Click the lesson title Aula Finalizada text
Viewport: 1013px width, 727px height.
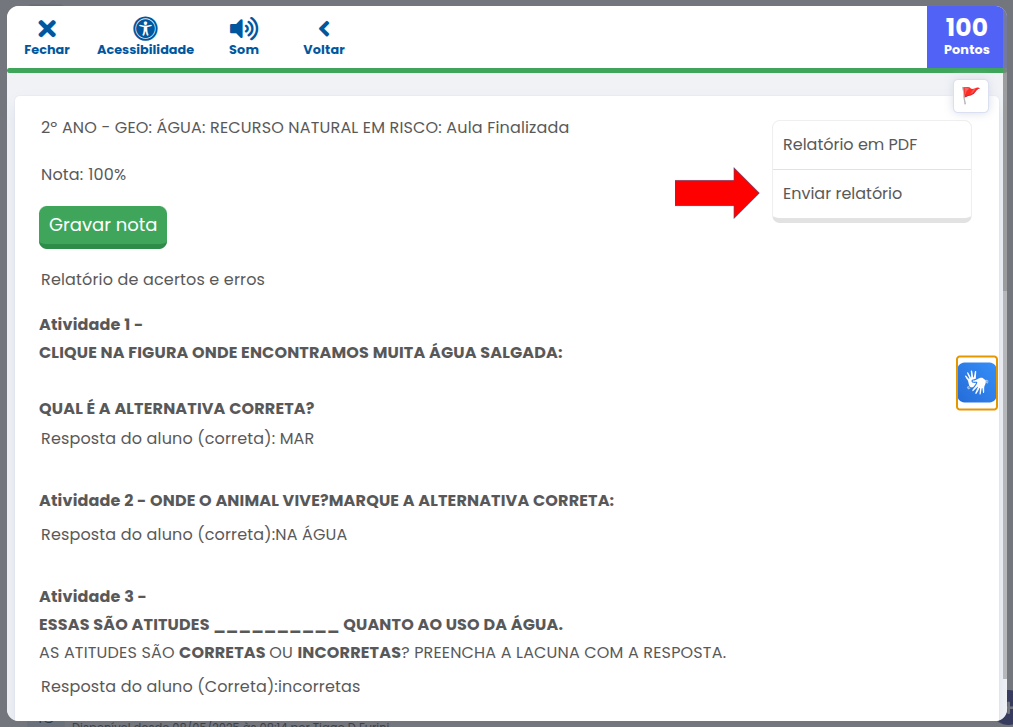(304, 127)
